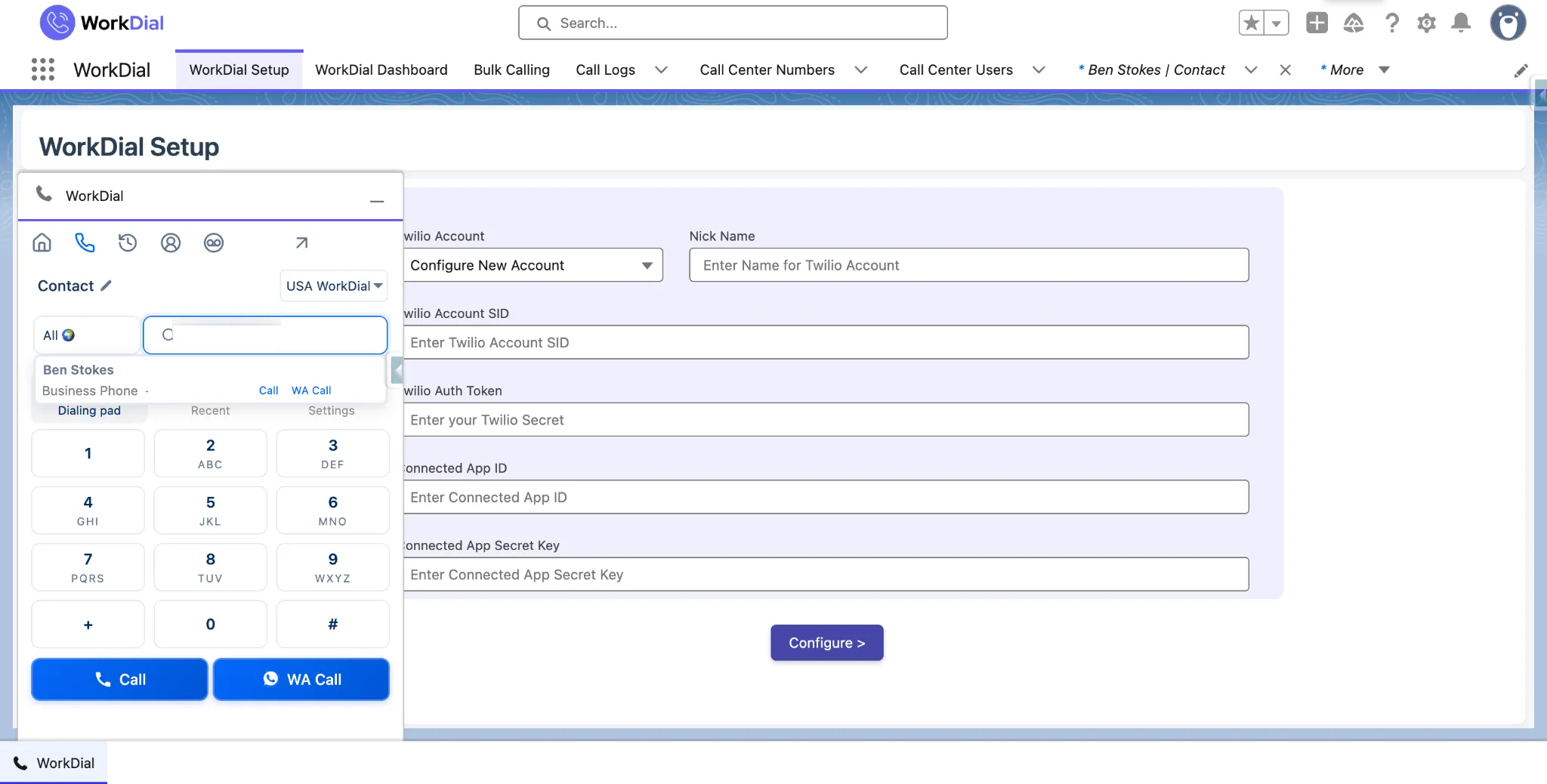Go to Bulk Calling tab
Viewport: 1547px width, 784px height.
(x=511, y=69)
